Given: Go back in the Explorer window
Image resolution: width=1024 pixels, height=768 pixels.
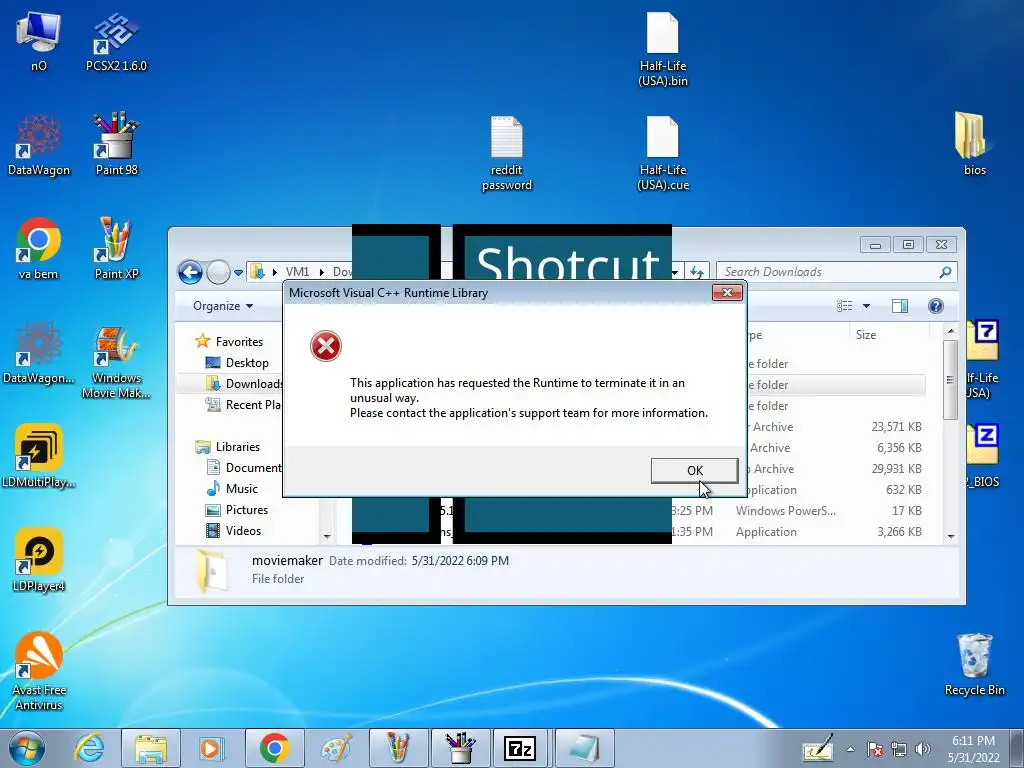Looking at the screenshot, I should tap(190, 272).
